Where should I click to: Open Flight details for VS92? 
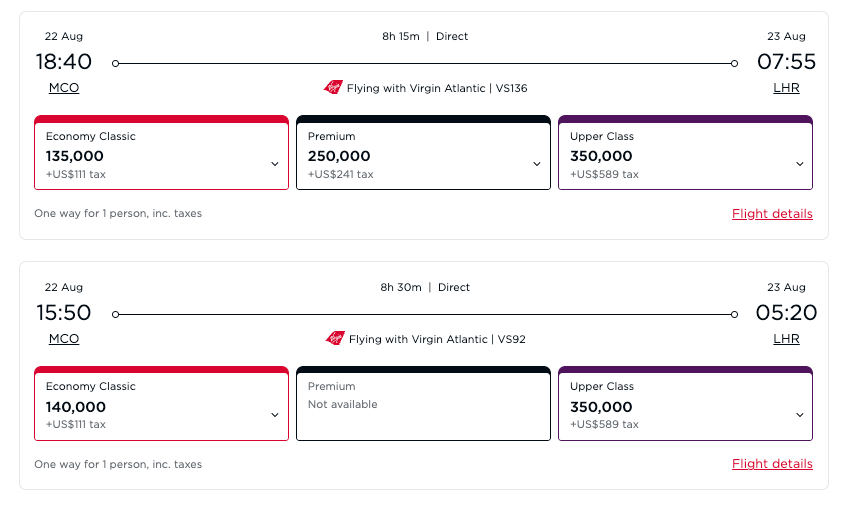(x=772, y=464)
